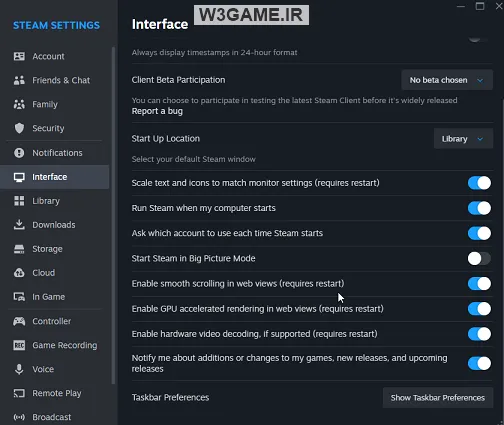Open Friends & Chat settings section
The width and height of the screenshot is (504, 425).
point(55,80)
